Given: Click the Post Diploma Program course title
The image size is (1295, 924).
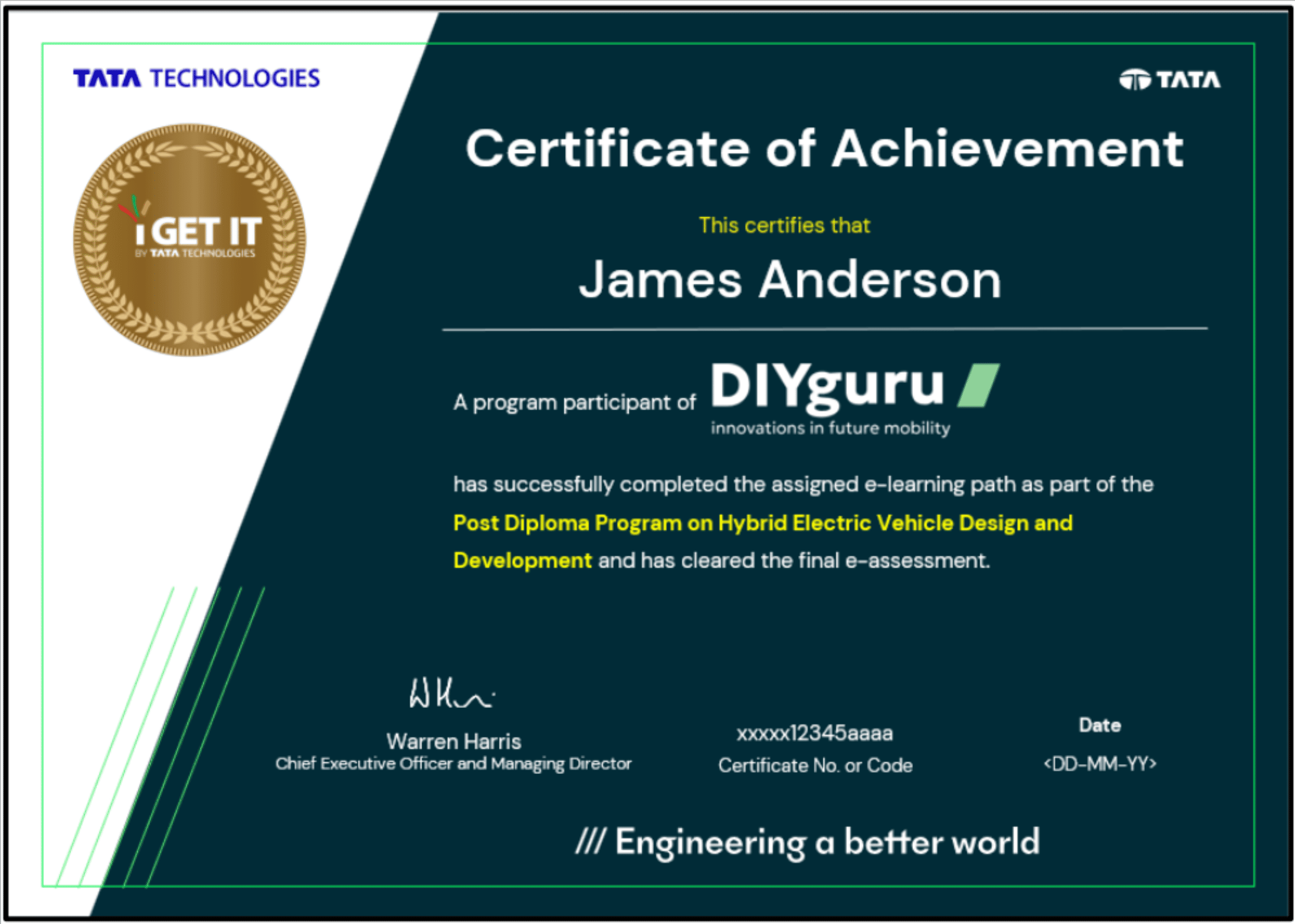Looking at the screenshot, I should click(x=762, y=523).
